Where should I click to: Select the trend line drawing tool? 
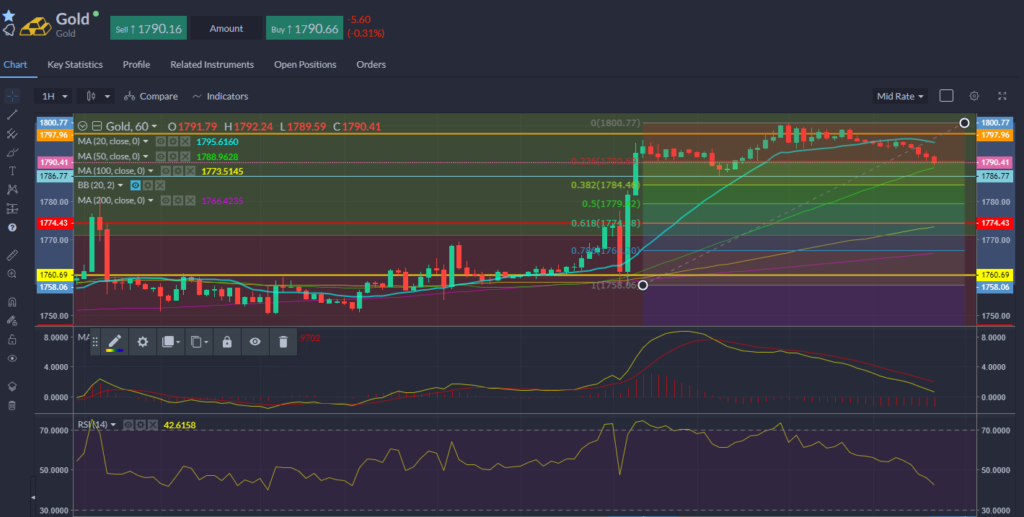[x=12, y=115]
